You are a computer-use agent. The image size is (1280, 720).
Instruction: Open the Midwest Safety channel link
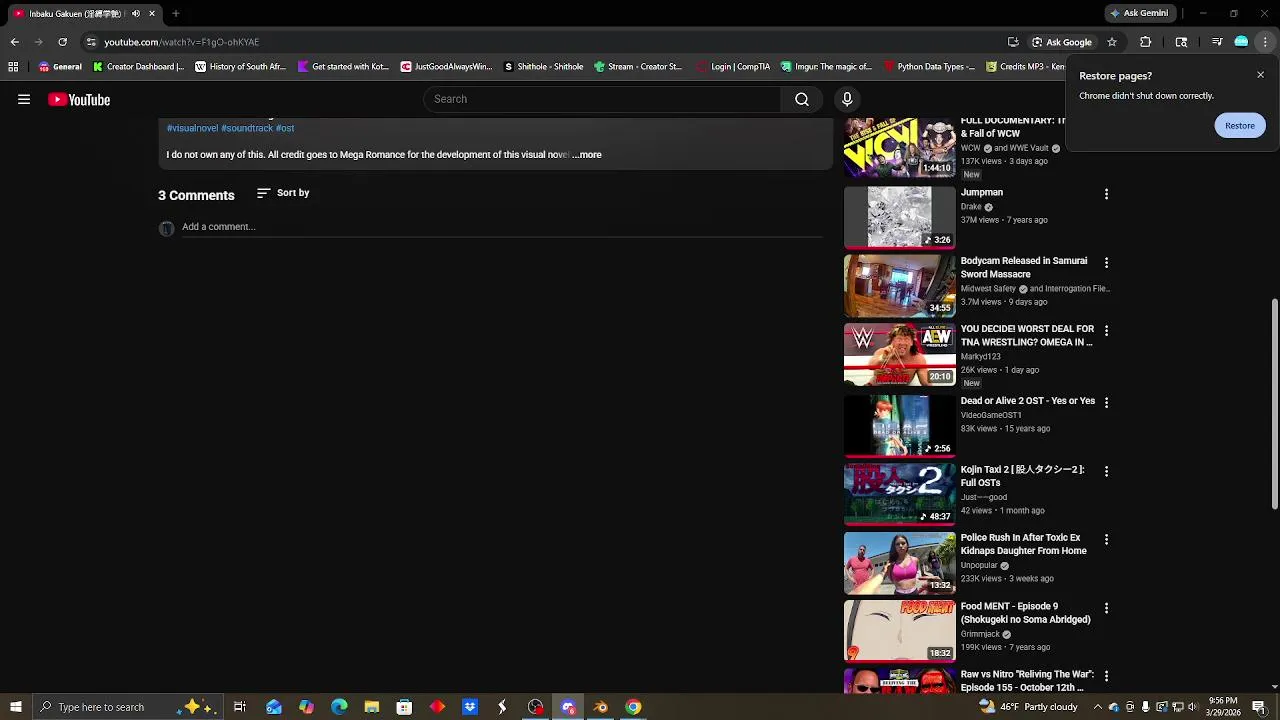988,289
